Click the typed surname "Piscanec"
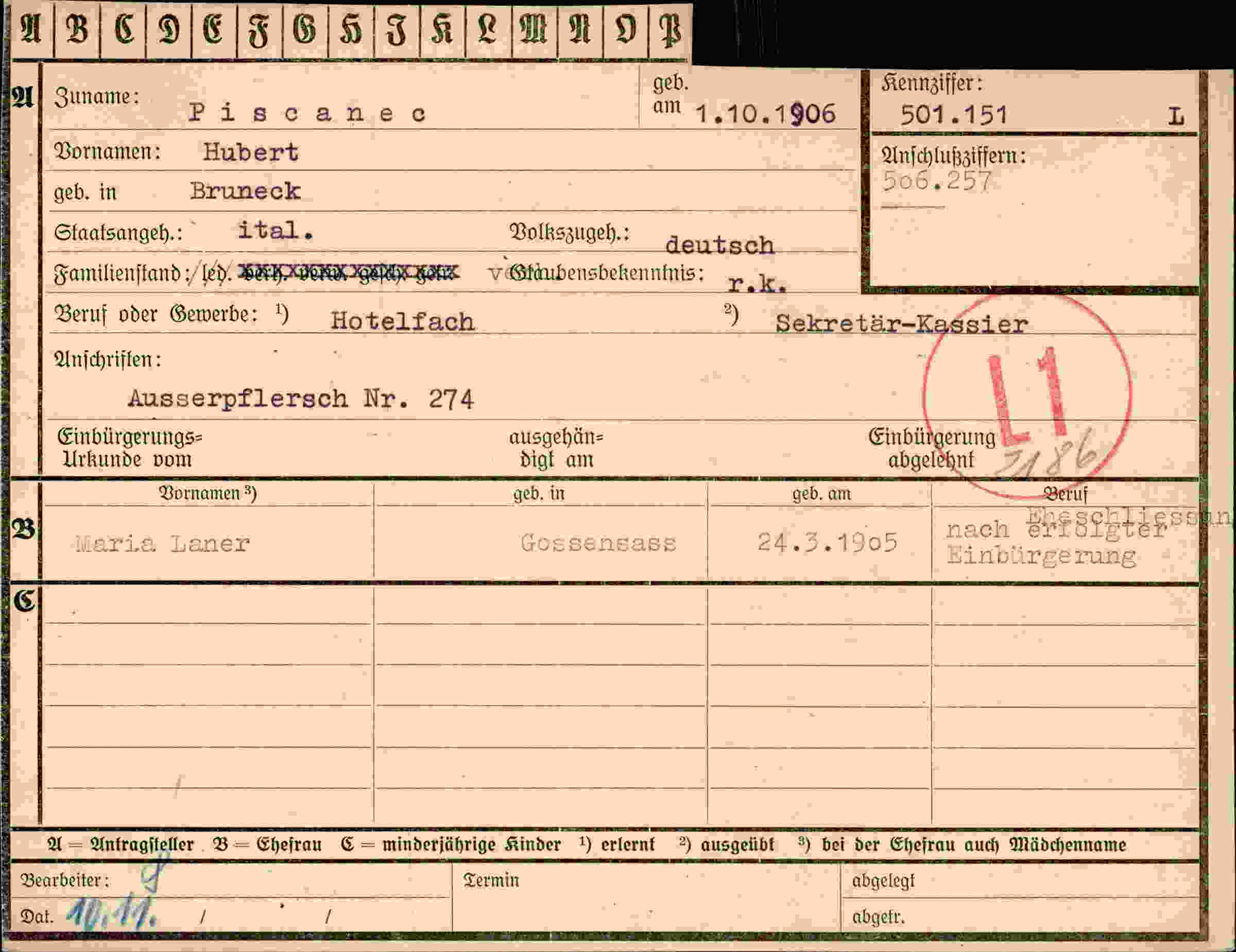This screenshot has width=1236, height=952. pos(307,113)
